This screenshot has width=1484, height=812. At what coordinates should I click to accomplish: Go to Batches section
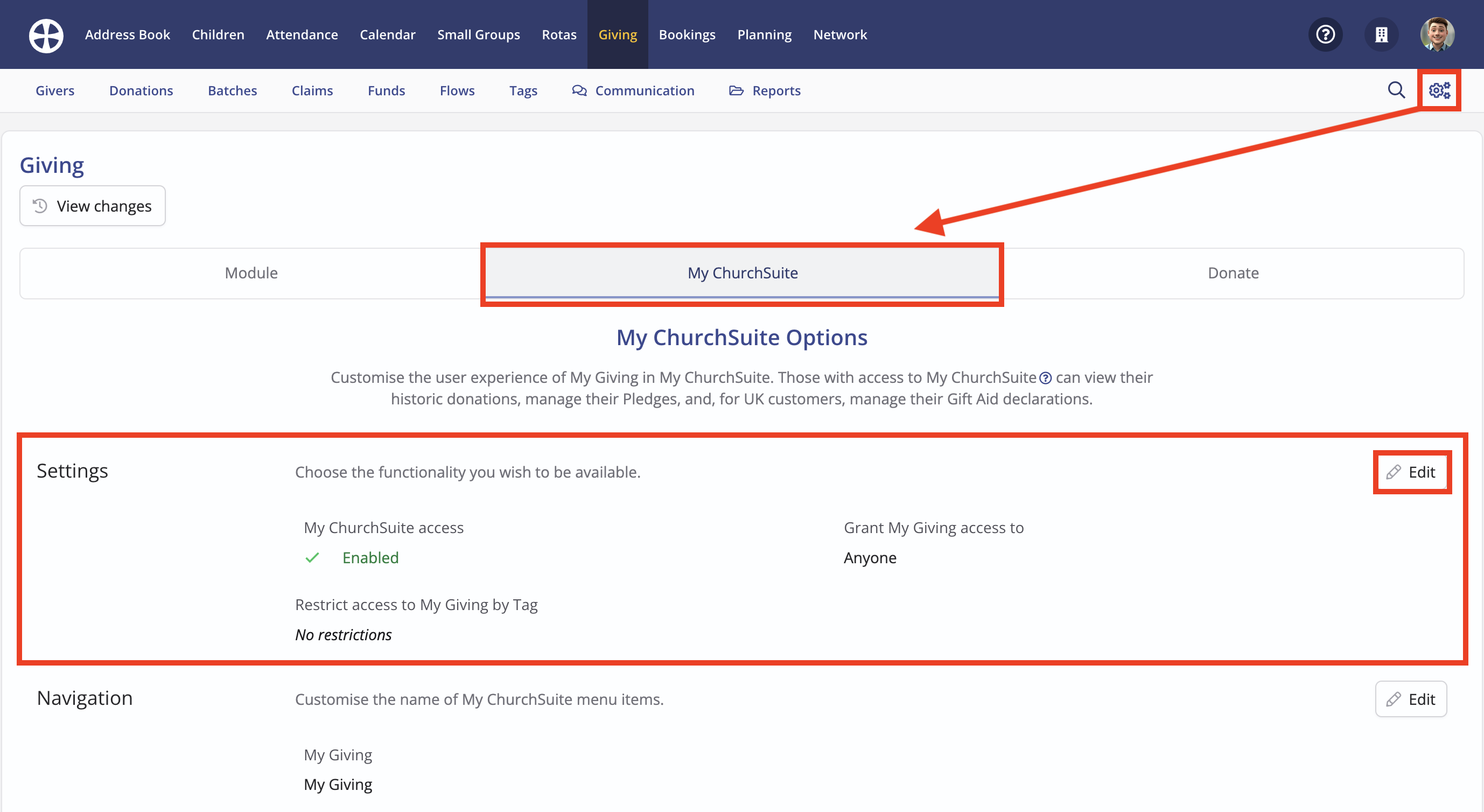point(232,90)
